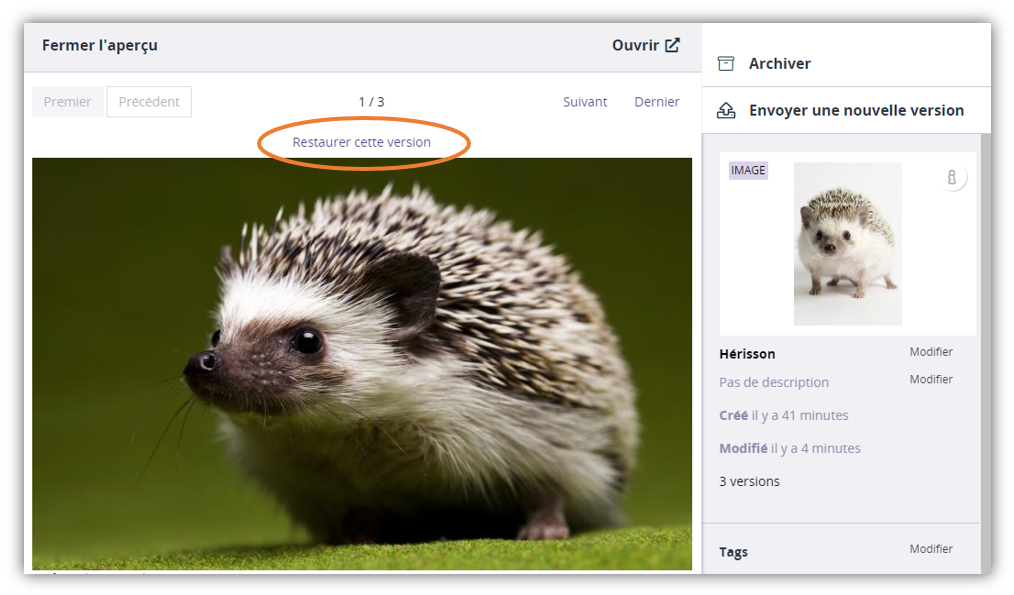This screenshot has width=1014, height=595.
Task: Jump to last version with Dernier
Action: coord(657,102)
